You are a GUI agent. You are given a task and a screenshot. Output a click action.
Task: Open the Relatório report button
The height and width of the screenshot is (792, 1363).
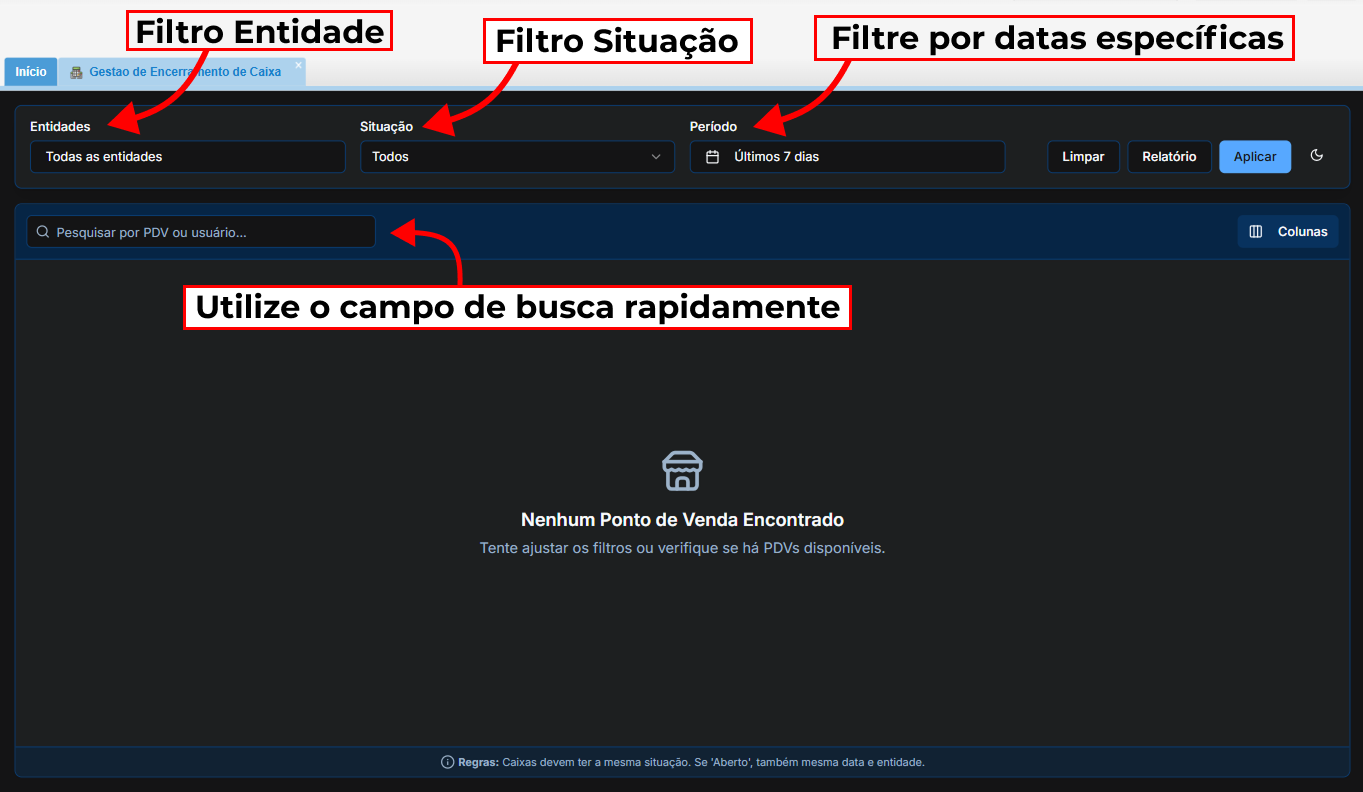coord(1169,157)
